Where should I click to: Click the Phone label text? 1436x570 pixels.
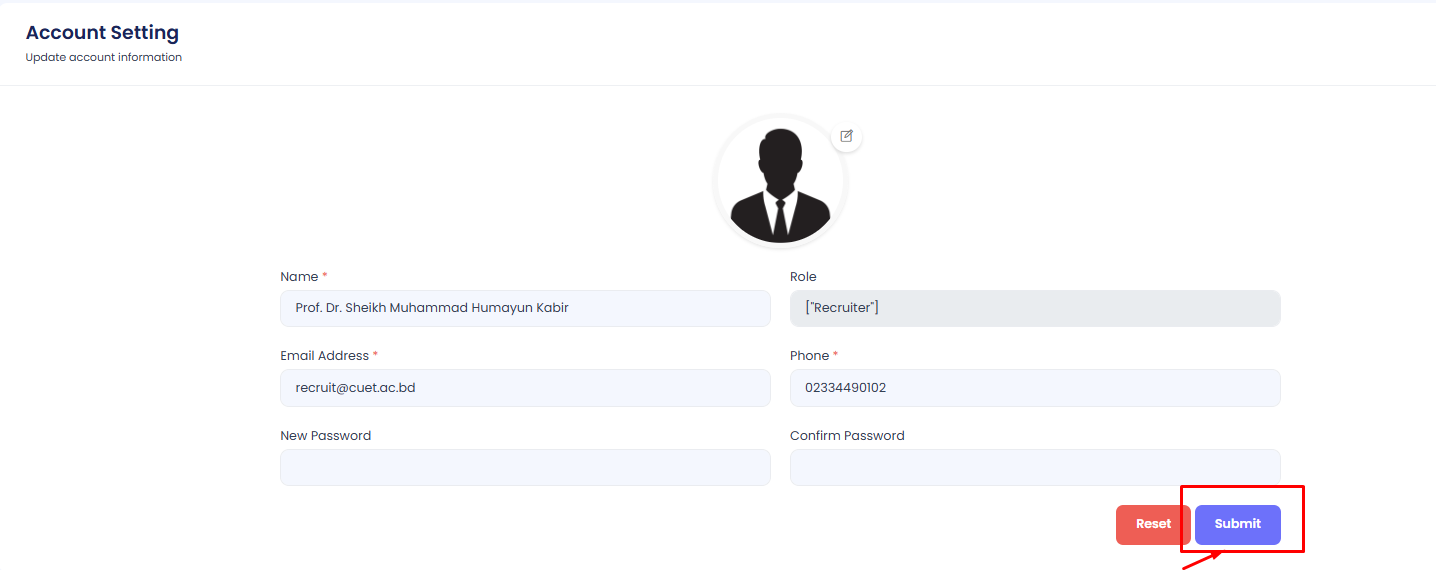809,356
